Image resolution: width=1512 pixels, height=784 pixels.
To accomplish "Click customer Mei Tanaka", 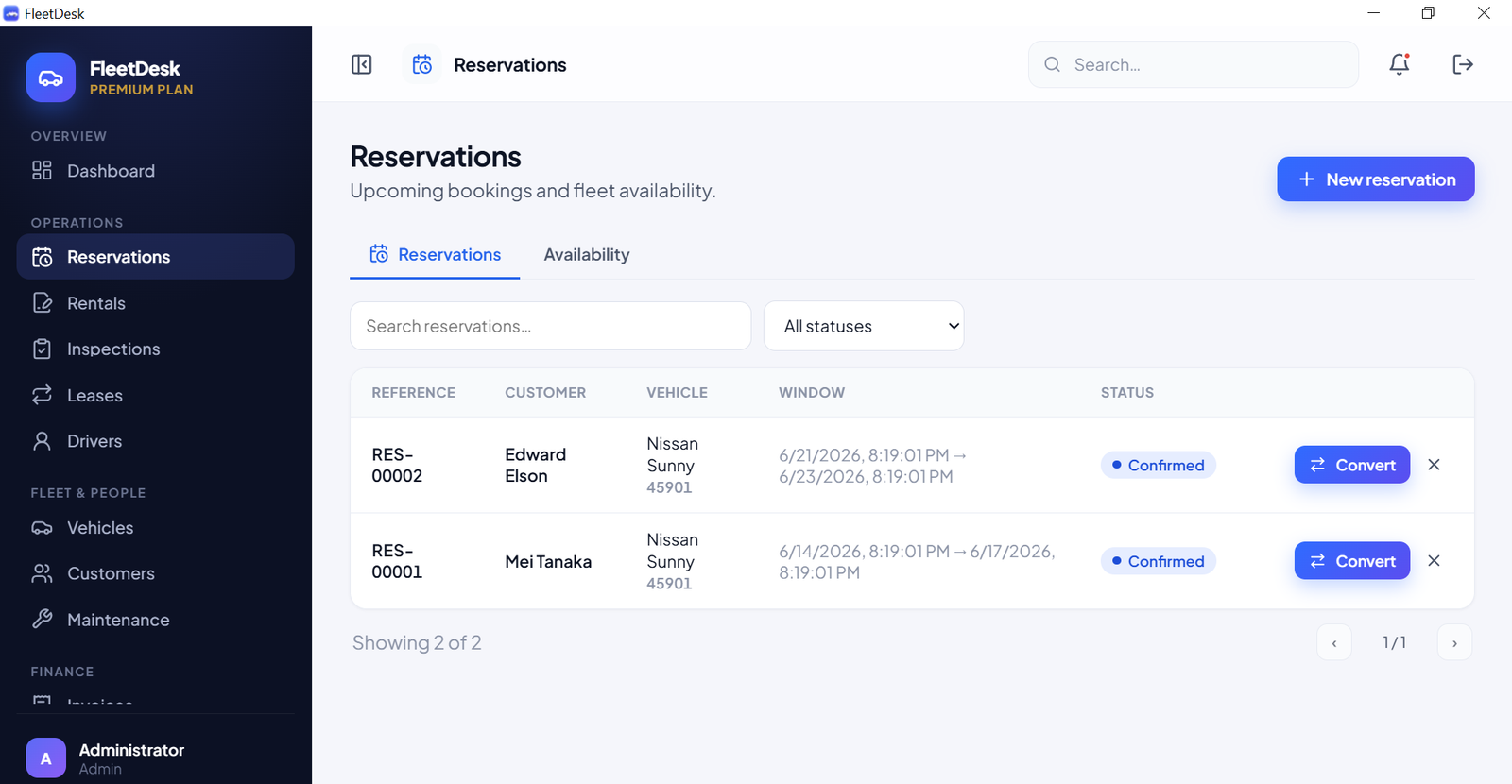I will tap(548, 561).
